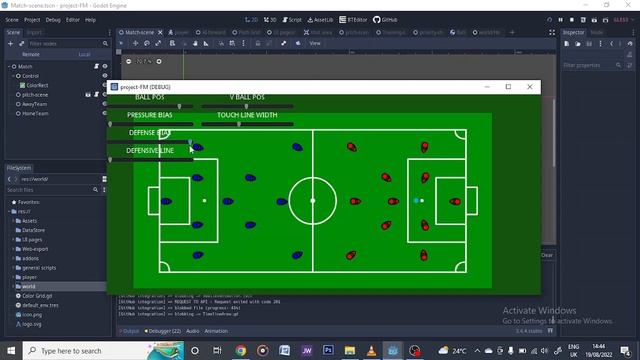Viewport: 640px width, 360px height.
Task: Toggle FileSystem split view icon
Action: [104, 179]
